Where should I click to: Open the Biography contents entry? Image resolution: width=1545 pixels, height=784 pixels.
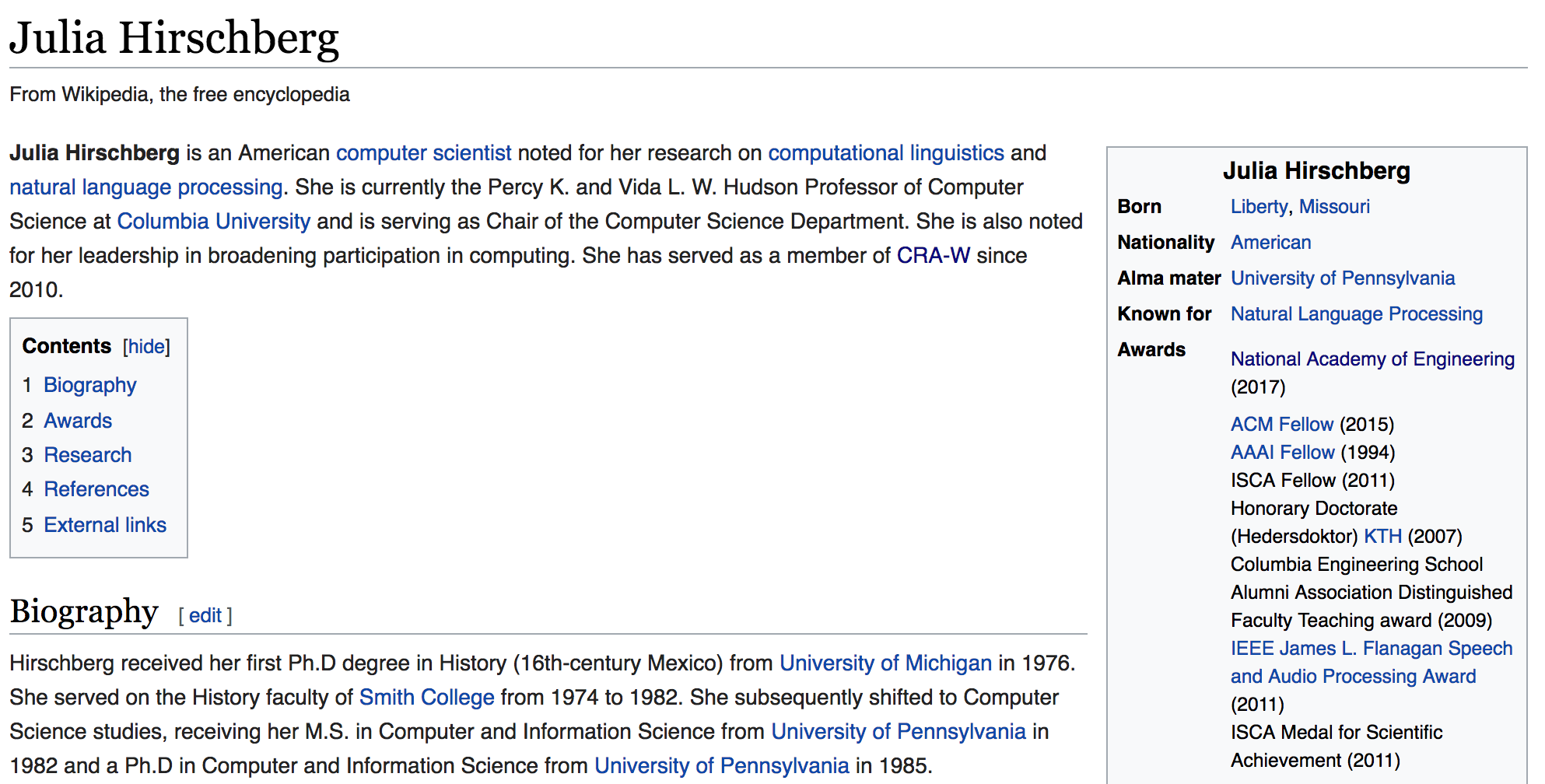click(x=89, y=386)
